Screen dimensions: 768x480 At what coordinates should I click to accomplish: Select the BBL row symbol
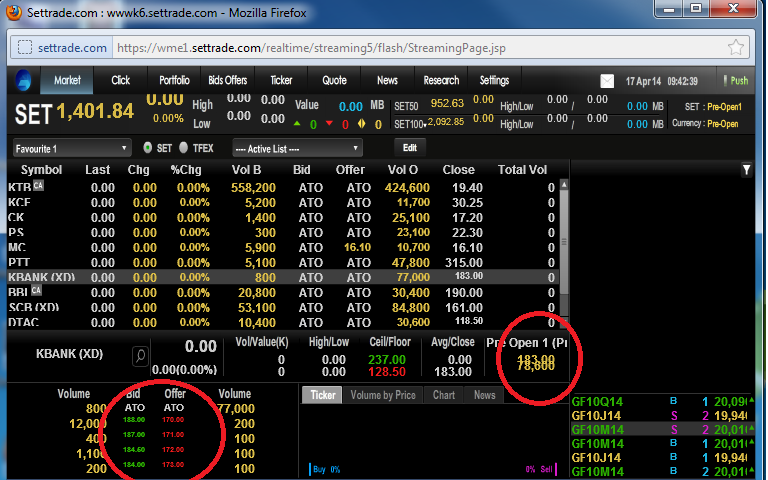[18, 292]
